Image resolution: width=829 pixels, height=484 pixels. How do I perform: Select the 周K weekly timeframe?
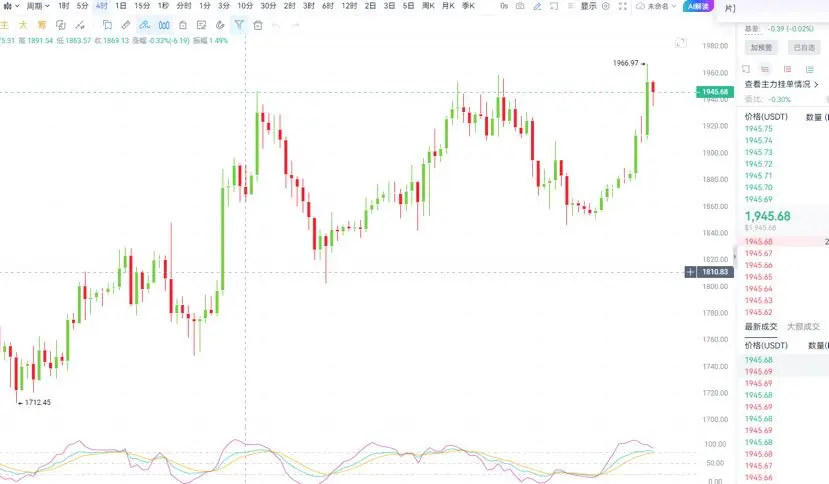(x=428, y=6)
